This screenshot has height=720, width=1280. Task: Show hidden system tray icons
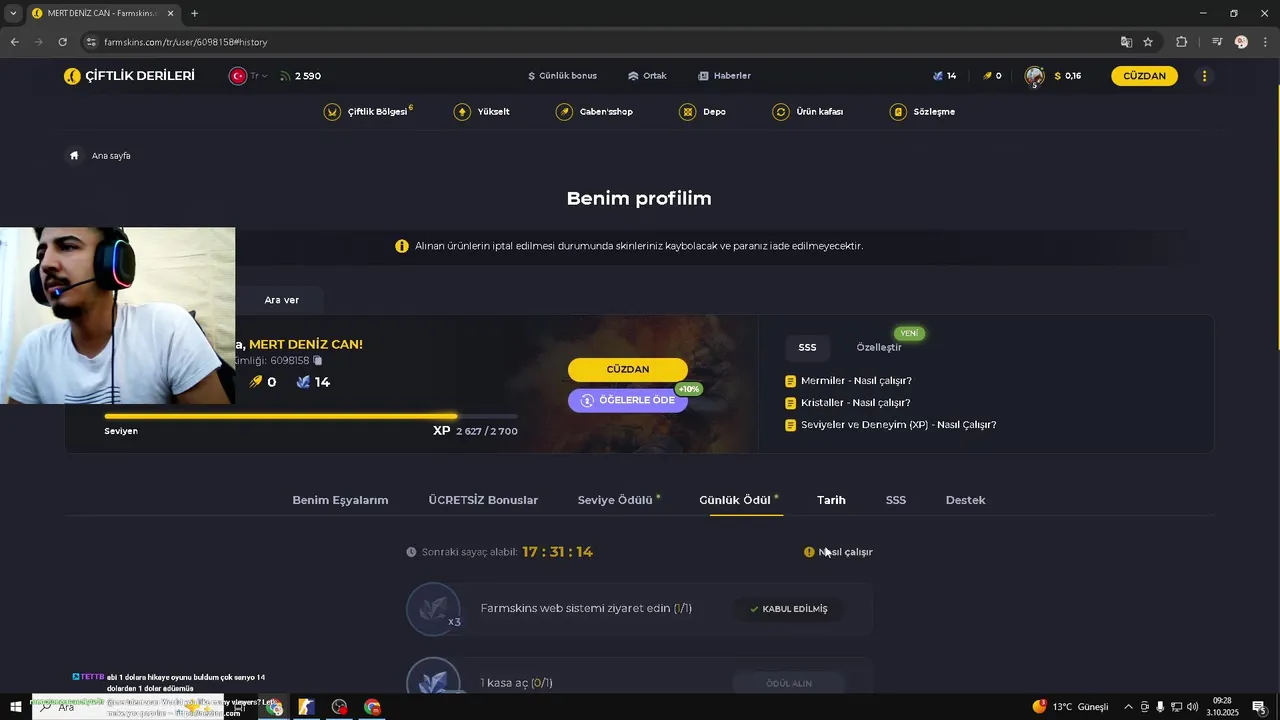[x=1128, y=707]
